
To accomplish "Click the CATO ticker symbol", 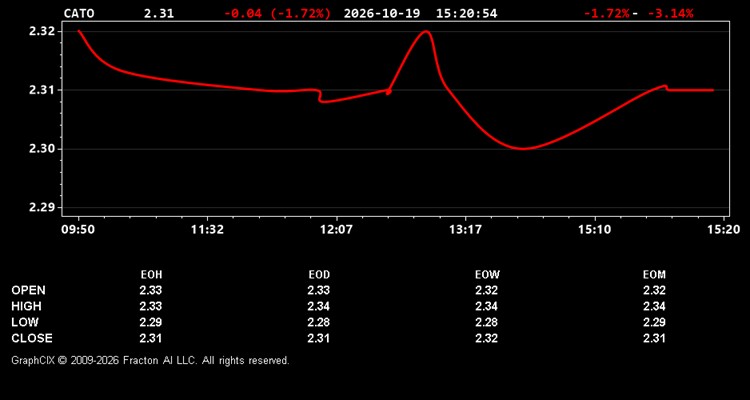I will coord(79,13).
